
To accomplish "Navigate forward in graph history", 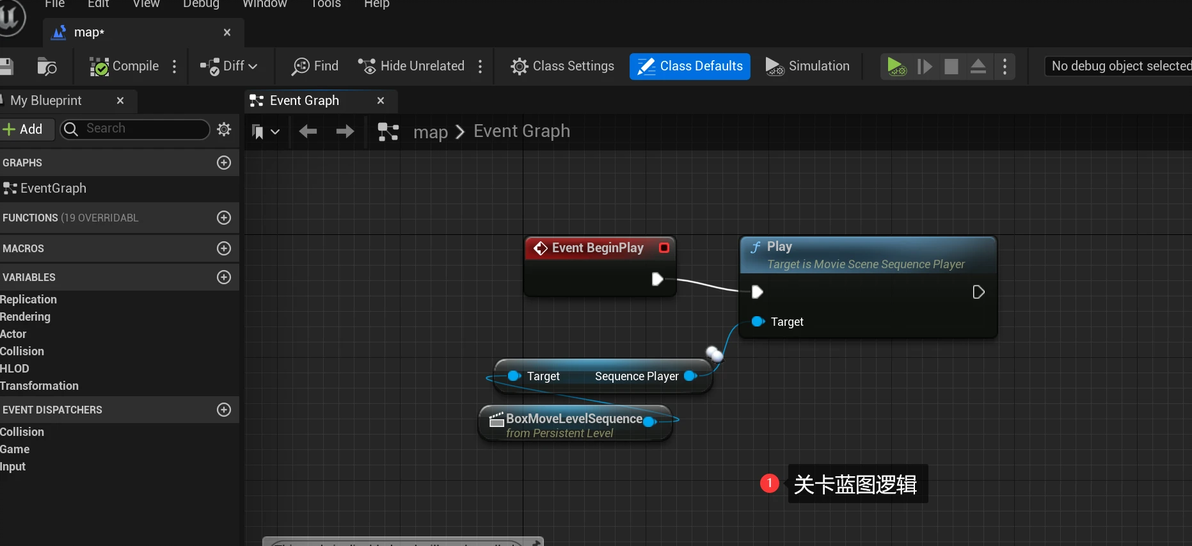I will pos(345,131).
